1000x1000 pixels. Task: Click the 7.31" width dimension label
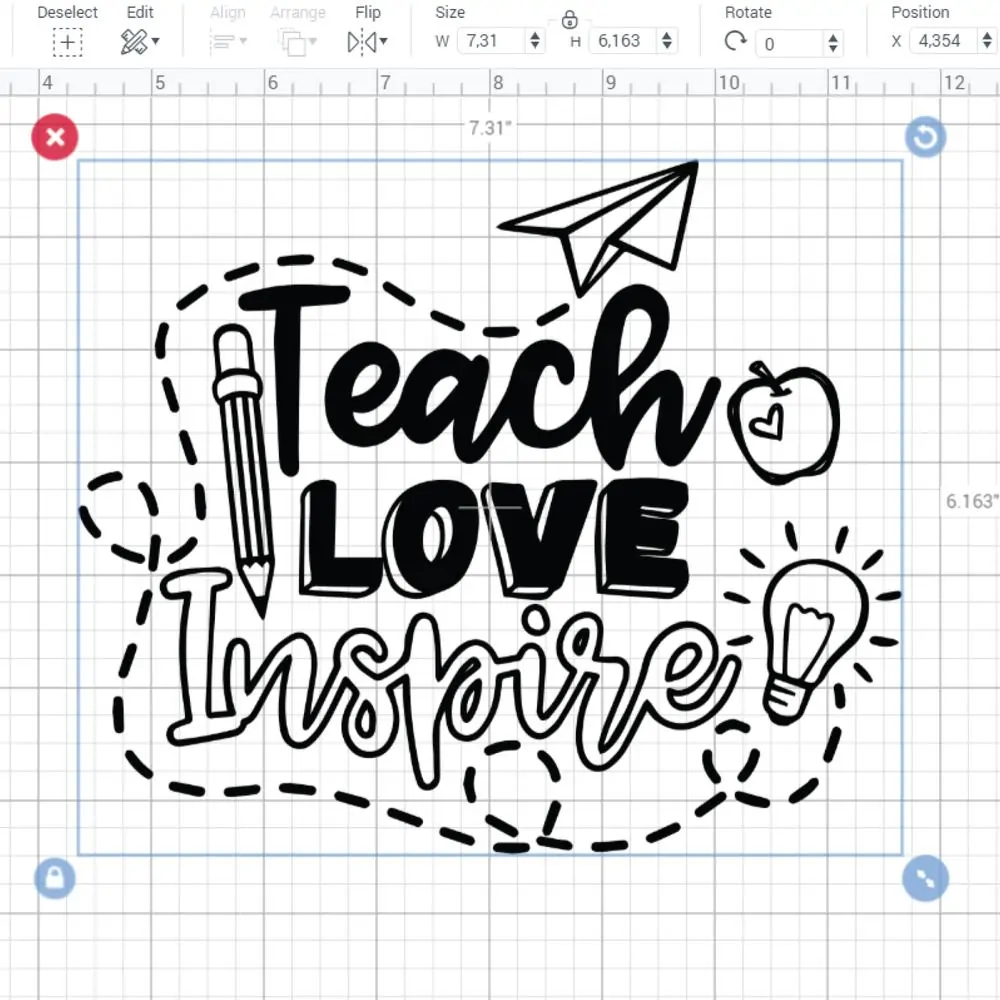(490, 128)
